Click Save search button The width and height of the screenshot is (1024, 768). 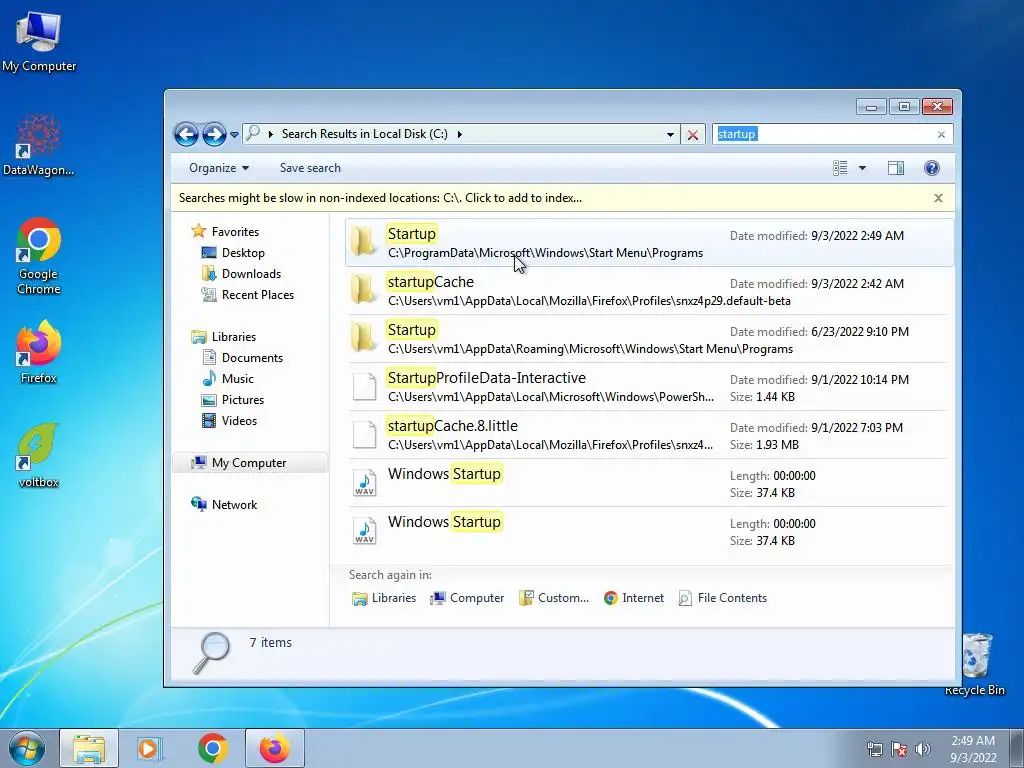(x=310, y=168)
